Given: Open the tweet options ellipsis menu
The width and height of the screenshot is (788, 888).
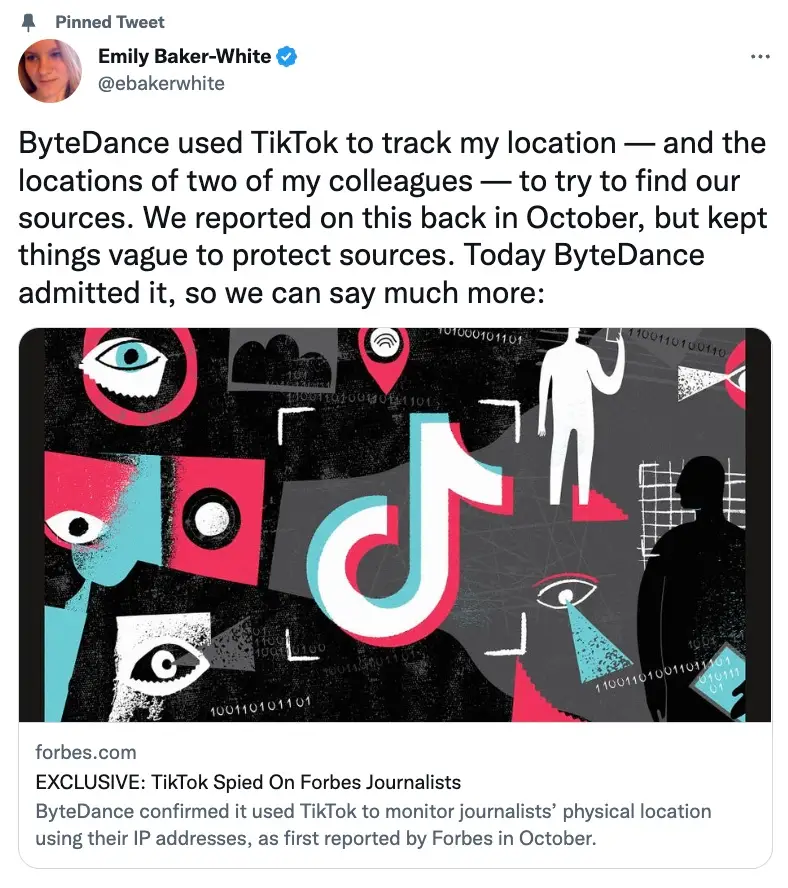Looking at the screenshot, I should 761,57.
